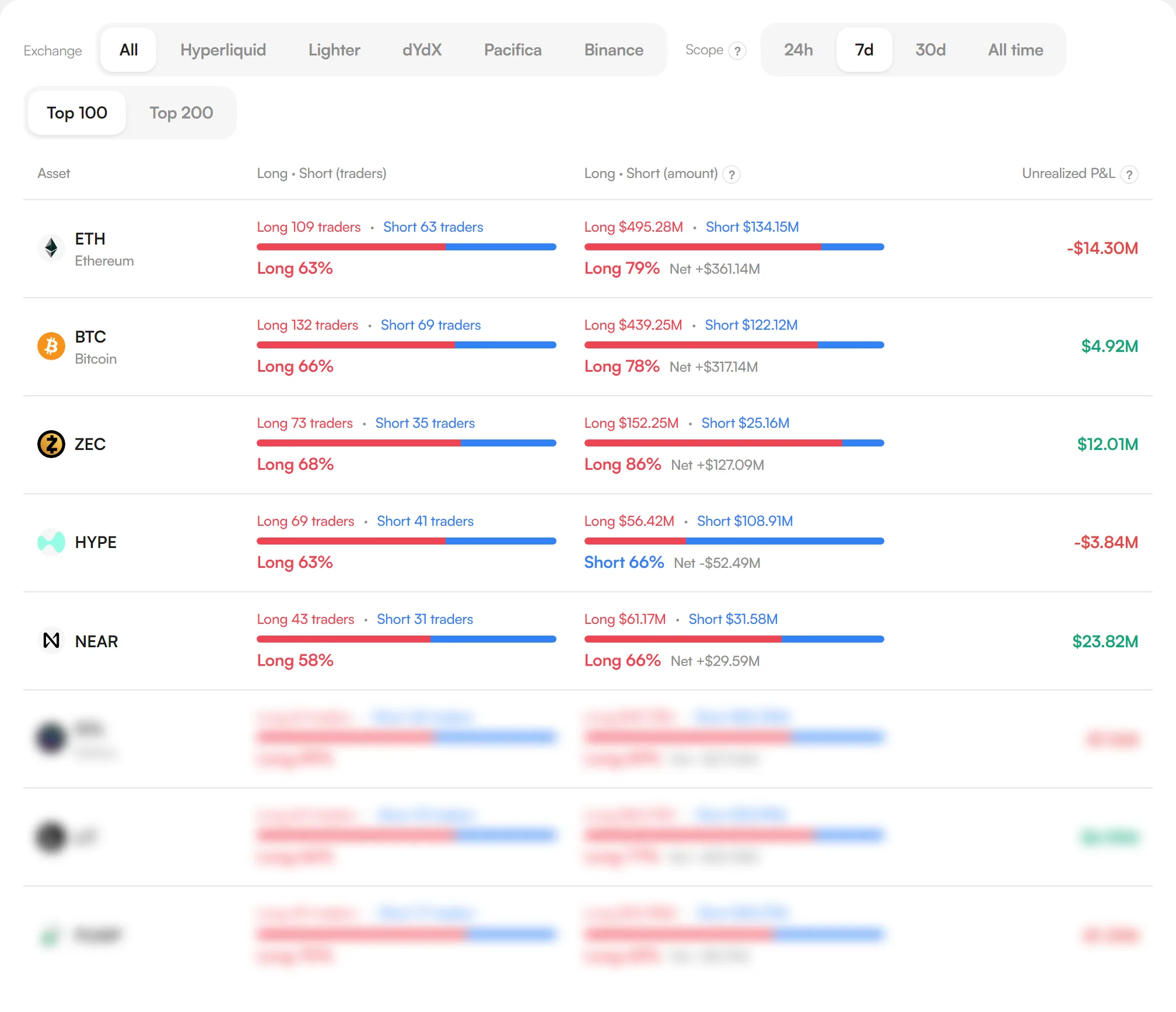Click the ZEC coin icon
This screenshot has width=1176, height=1012.
click(x=51, y=444)
